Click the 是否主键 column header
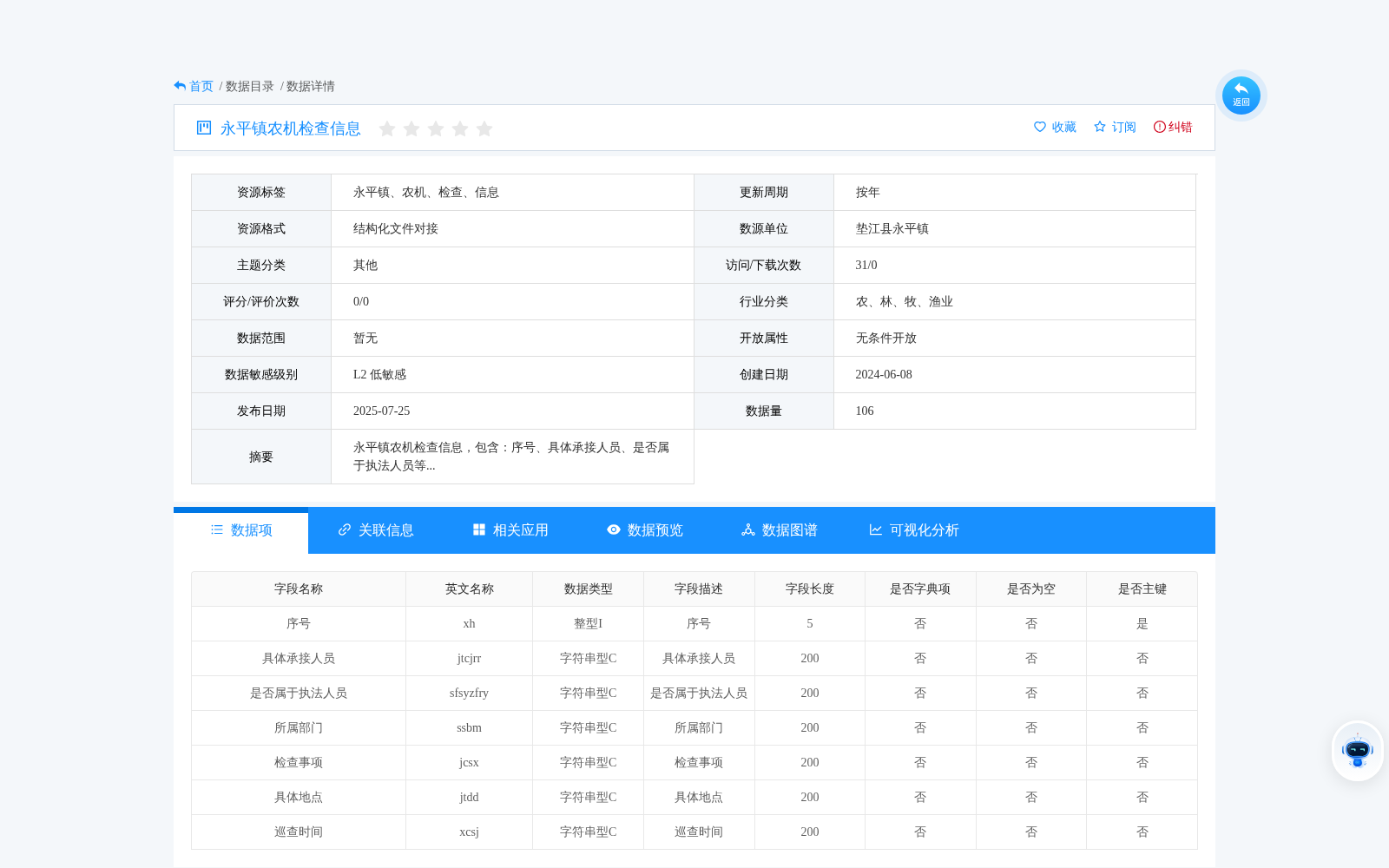Screen dimensions: 1389x868 coord(1142,589)
